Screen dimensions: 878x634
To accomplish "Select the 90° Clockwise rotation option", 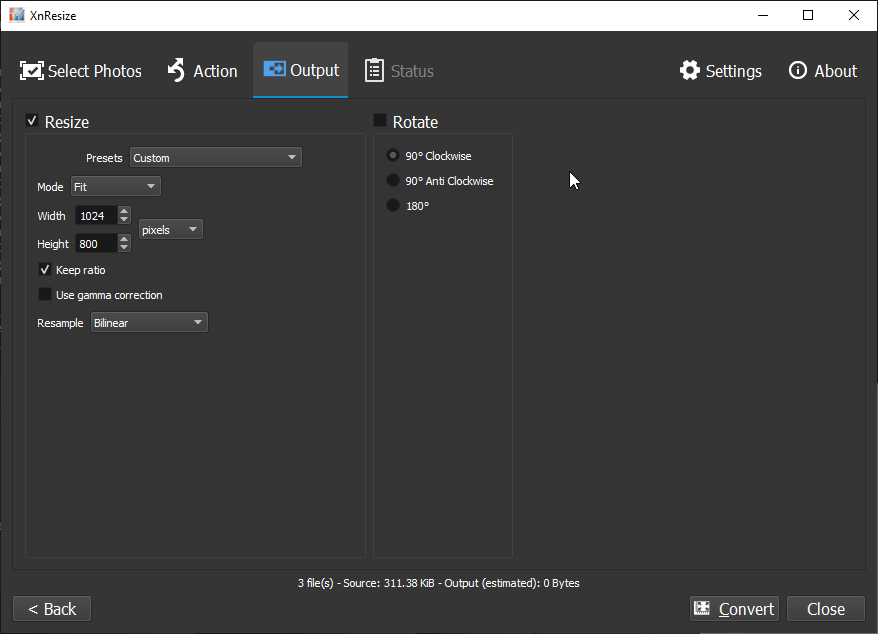I will click(x=391, y=155).
